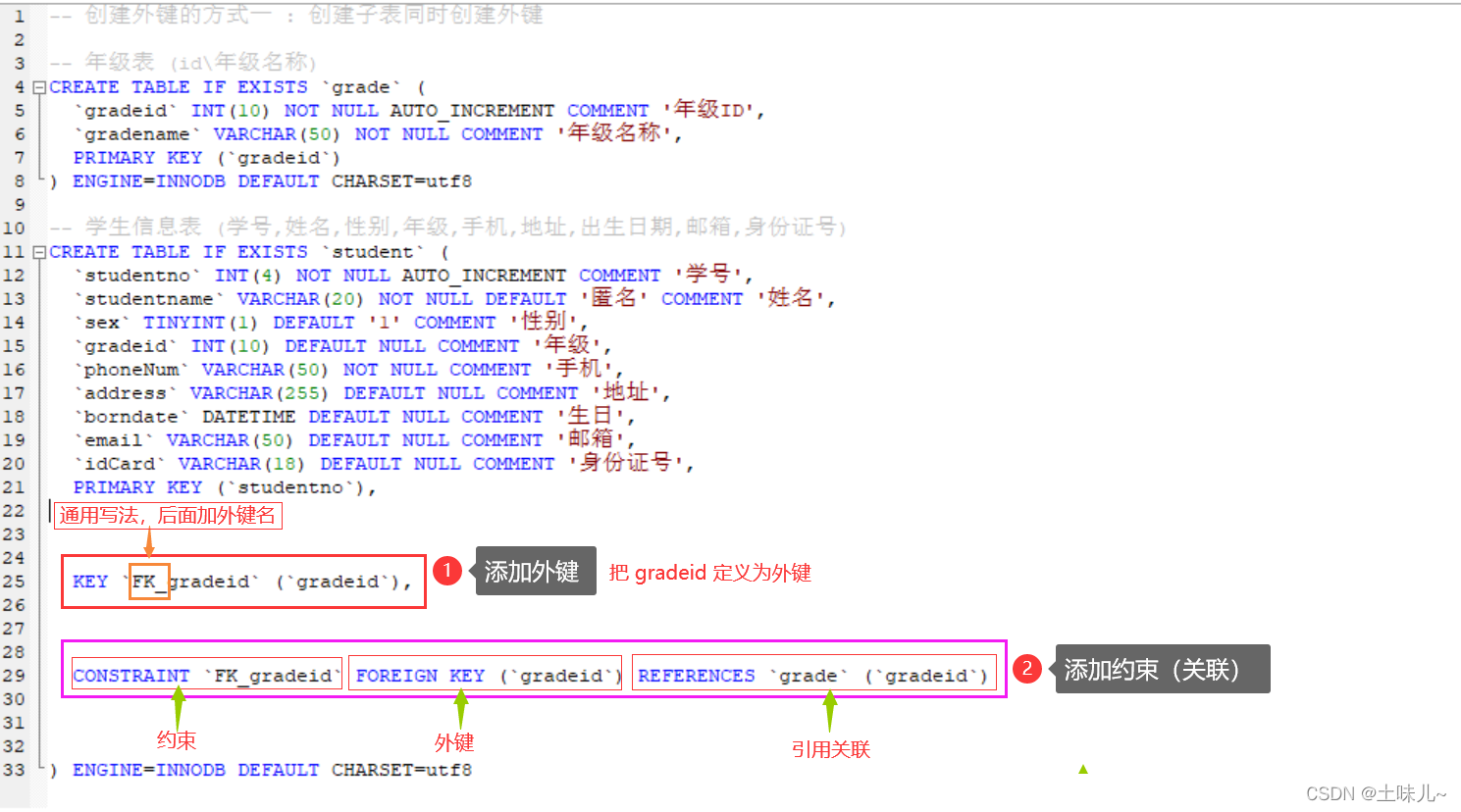Click the '性别' comment string
The image size is (1461, 812).
[x=544, y=322]
